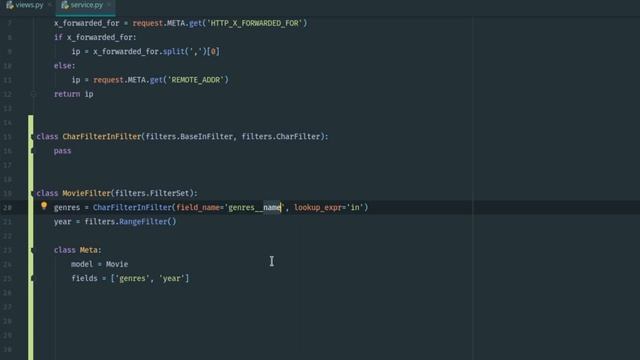The image size is (640, 360).
Task: Click the 'year' string in fields list
Action: [172, 278]
